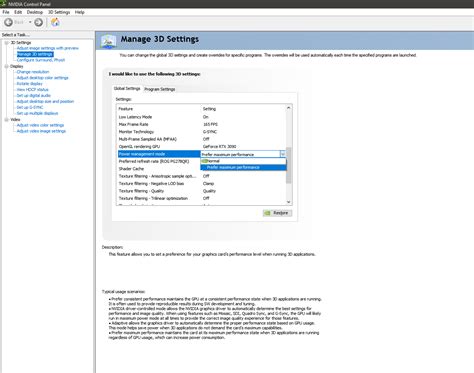Select Multi-Frame Sampled AA (MFAA) row

pos(202,139)
